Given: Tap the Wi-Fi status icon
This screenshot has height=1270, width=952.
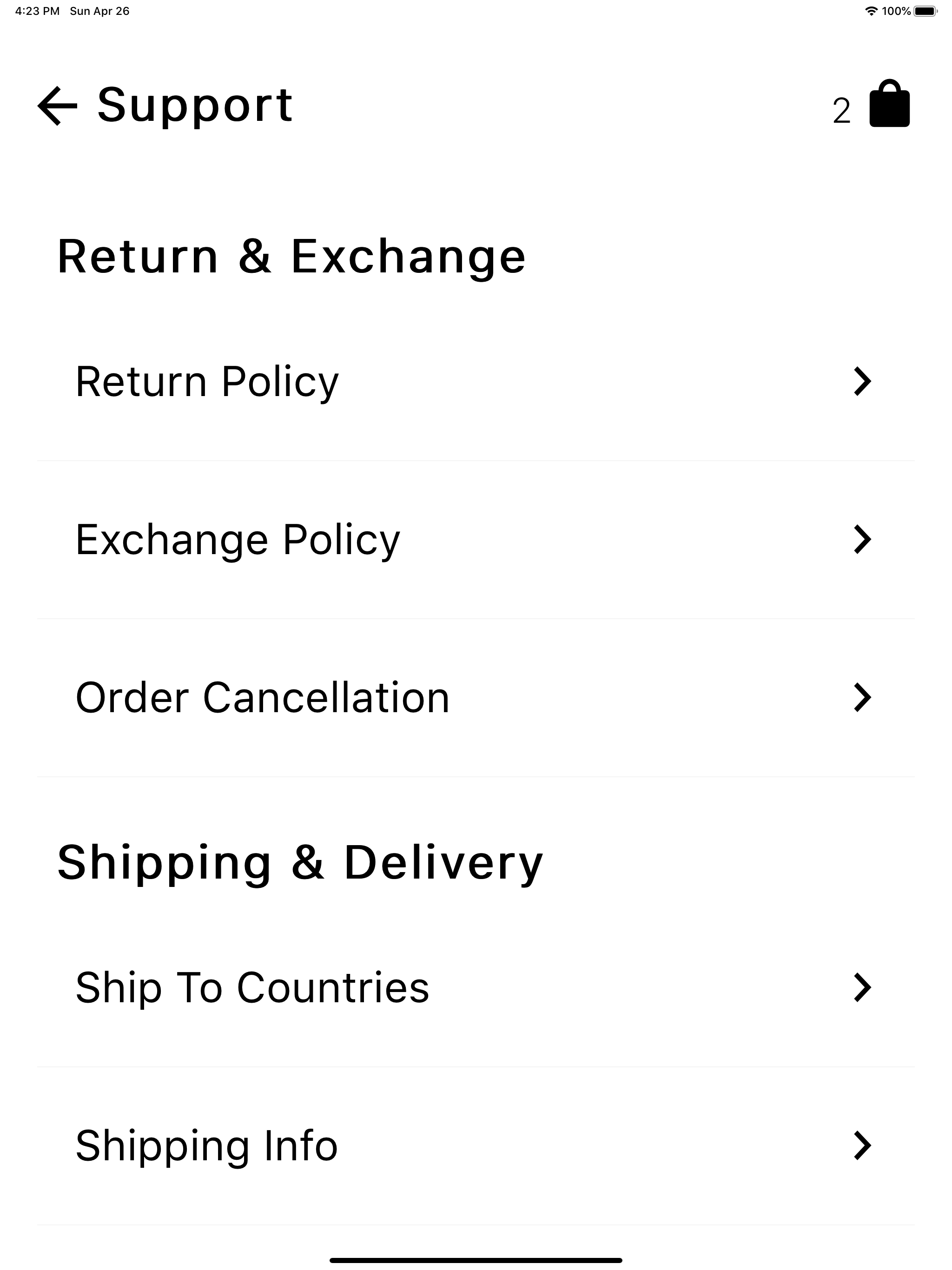Looking at the screenshot, I should click(x=871, y=12).
